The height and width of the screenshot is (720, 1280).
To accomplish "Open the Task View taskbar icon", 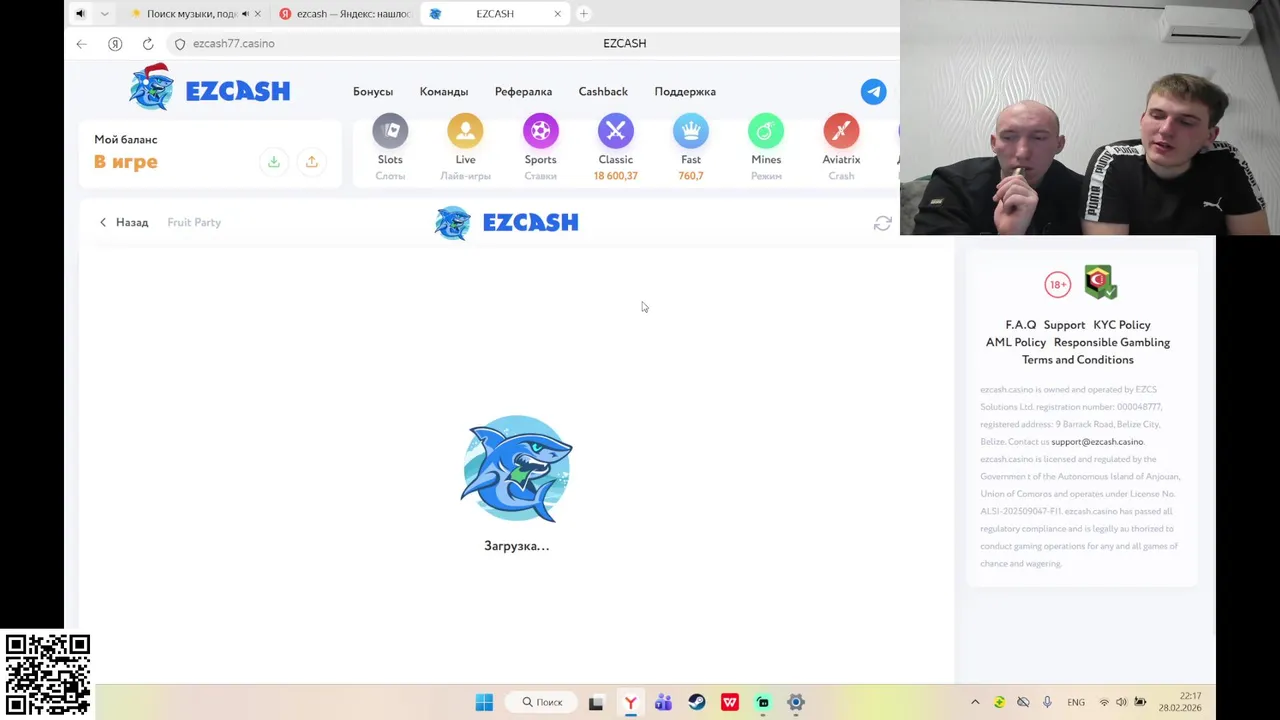I will [x=596, y=702].
